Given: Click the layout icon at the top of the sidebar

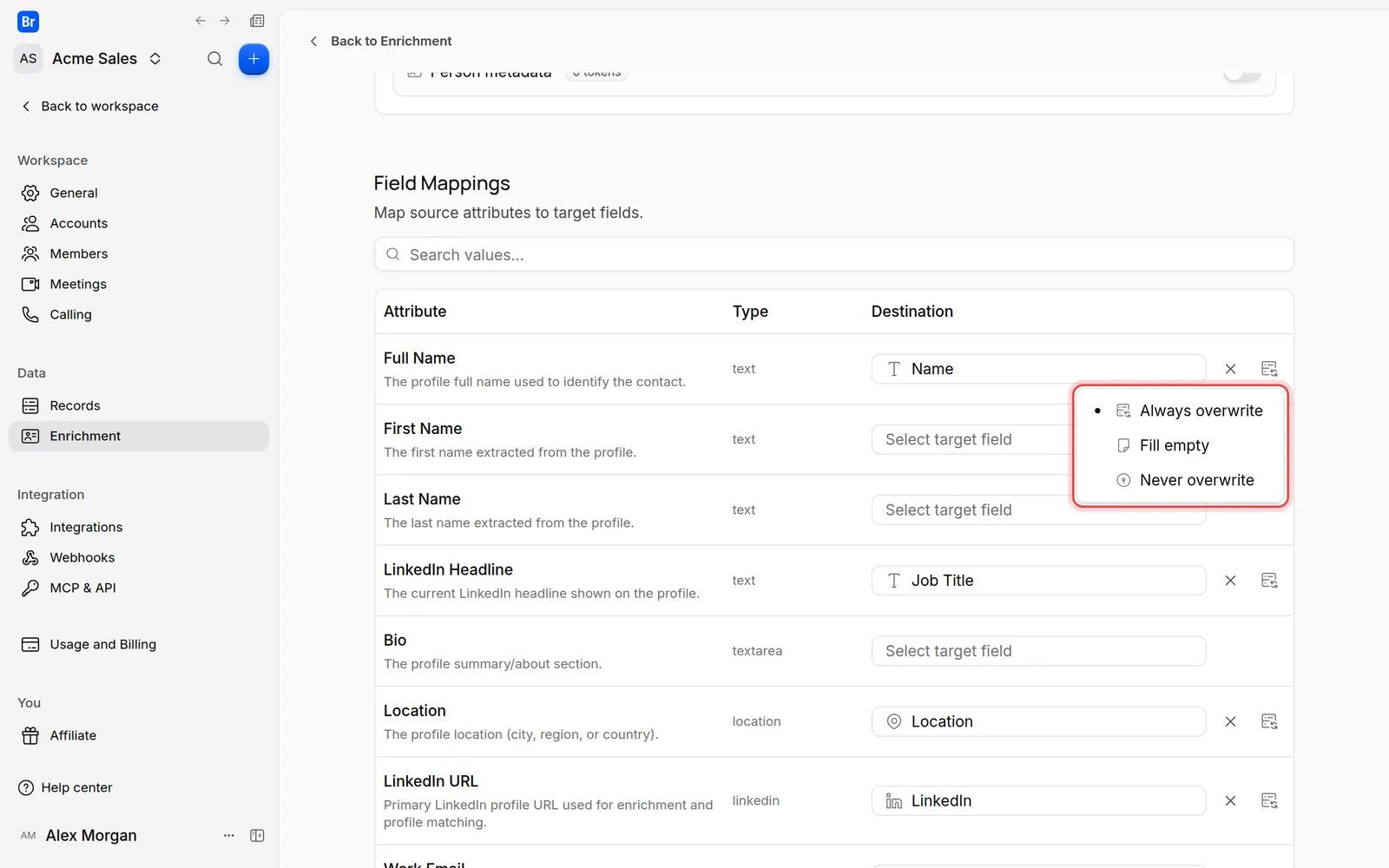Looking at the screenshot, I should pos(257,21).
